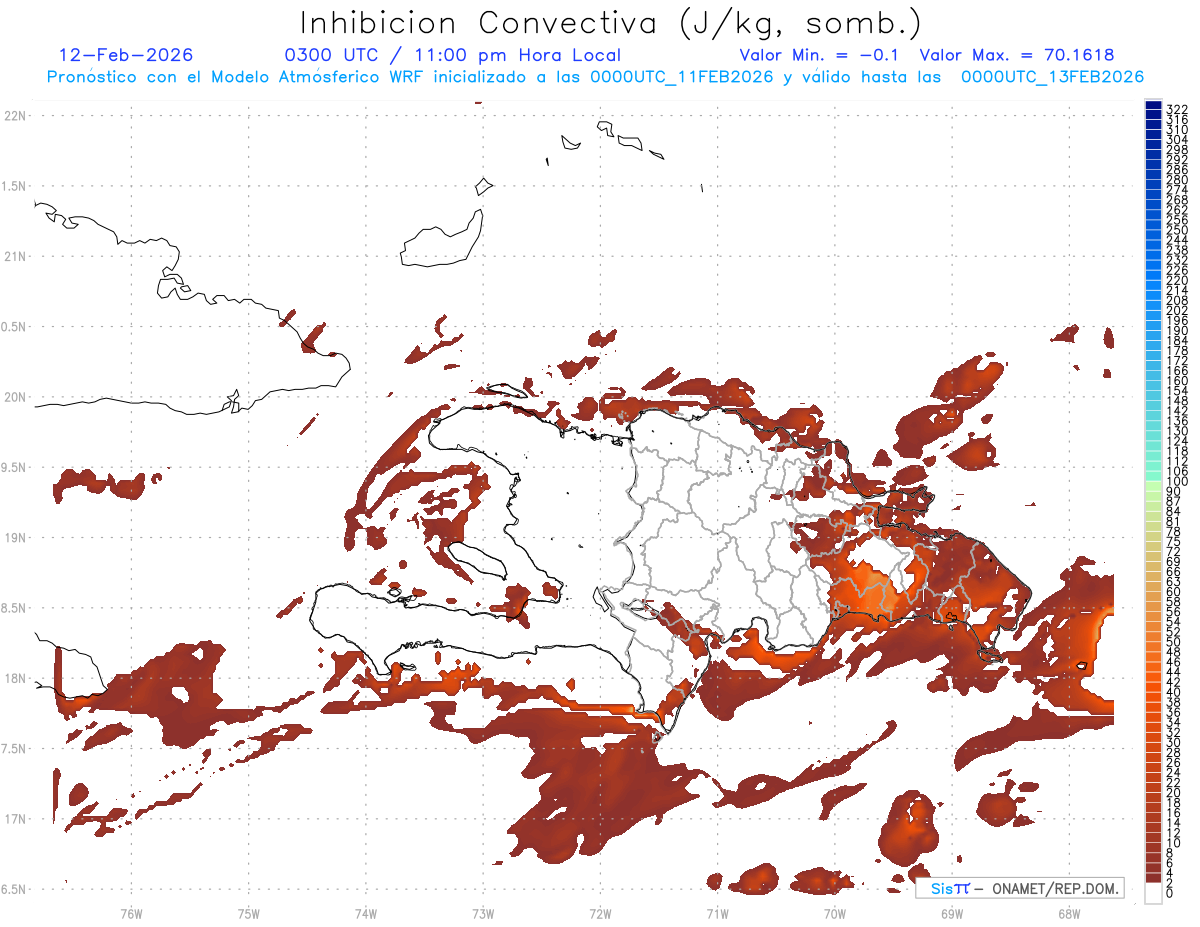Click the white zero swatch in the color bar
This screenshot has width=1200, height=927.
1153,892
